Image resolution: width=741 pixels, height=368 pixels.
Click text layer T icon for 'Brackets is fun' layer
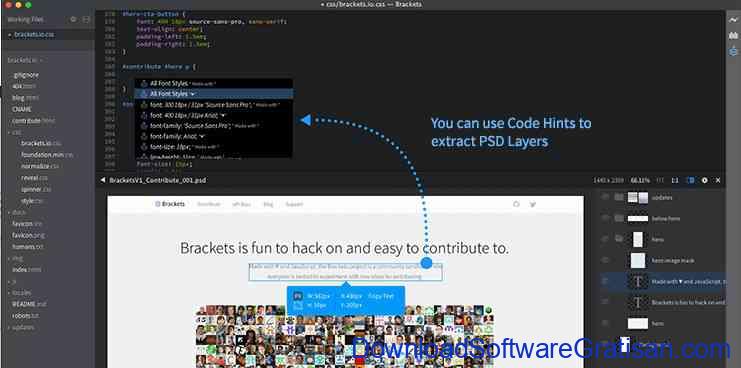click(x=638, y=302)
